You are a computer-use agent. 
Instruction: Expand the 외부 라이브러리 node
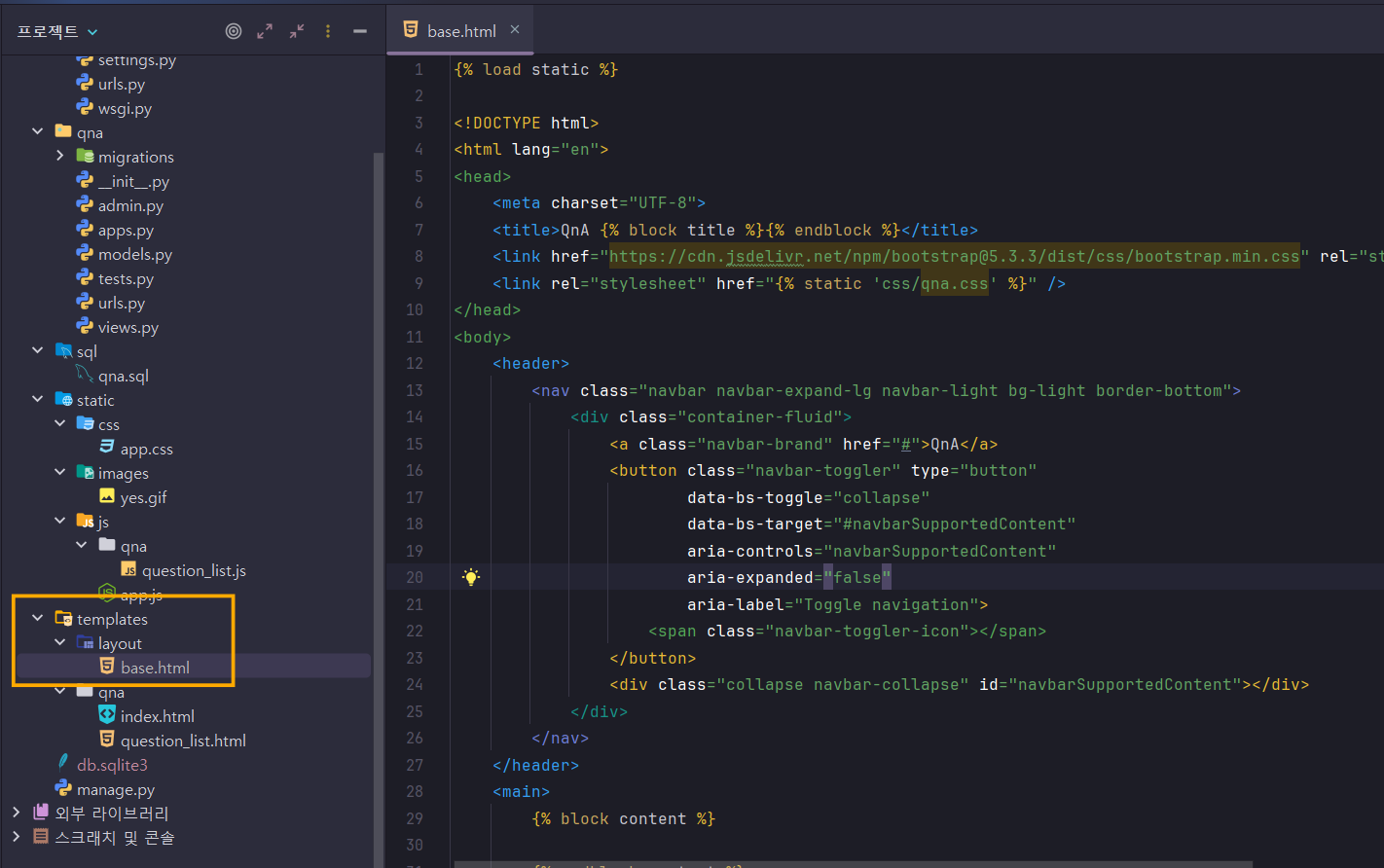[x=16, y=812]
